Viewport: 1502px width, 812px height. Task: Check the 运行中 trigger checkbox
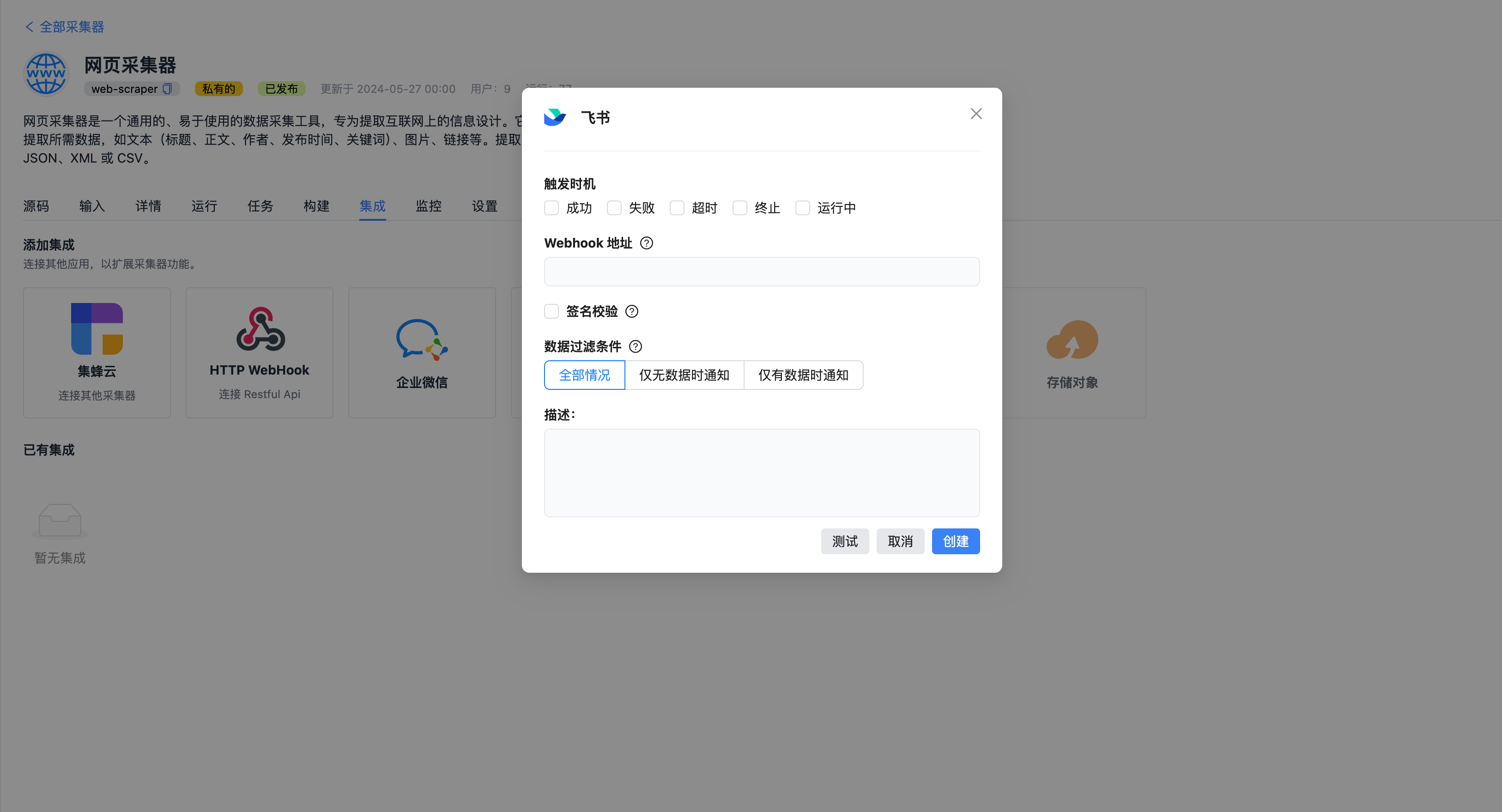(x=803, y=208)
